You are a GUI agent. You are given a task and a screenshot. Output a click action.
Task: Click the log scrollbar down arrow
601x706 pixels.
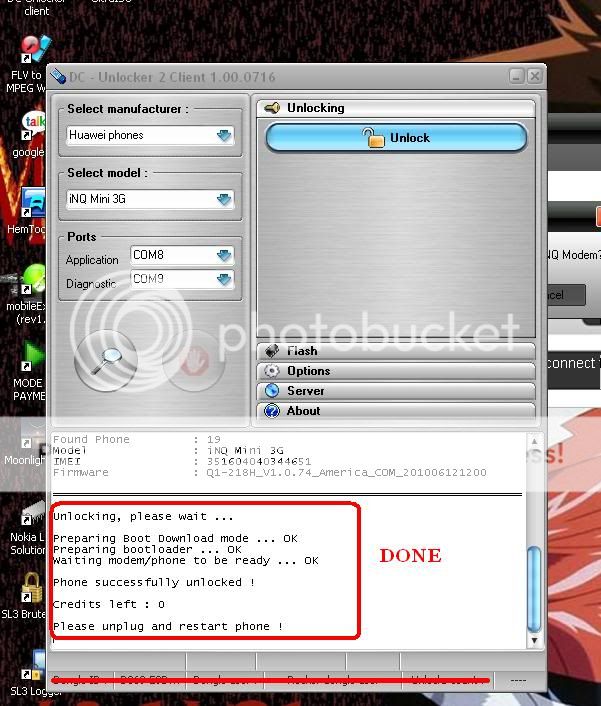pyautogui.click(x=534, y=640)
